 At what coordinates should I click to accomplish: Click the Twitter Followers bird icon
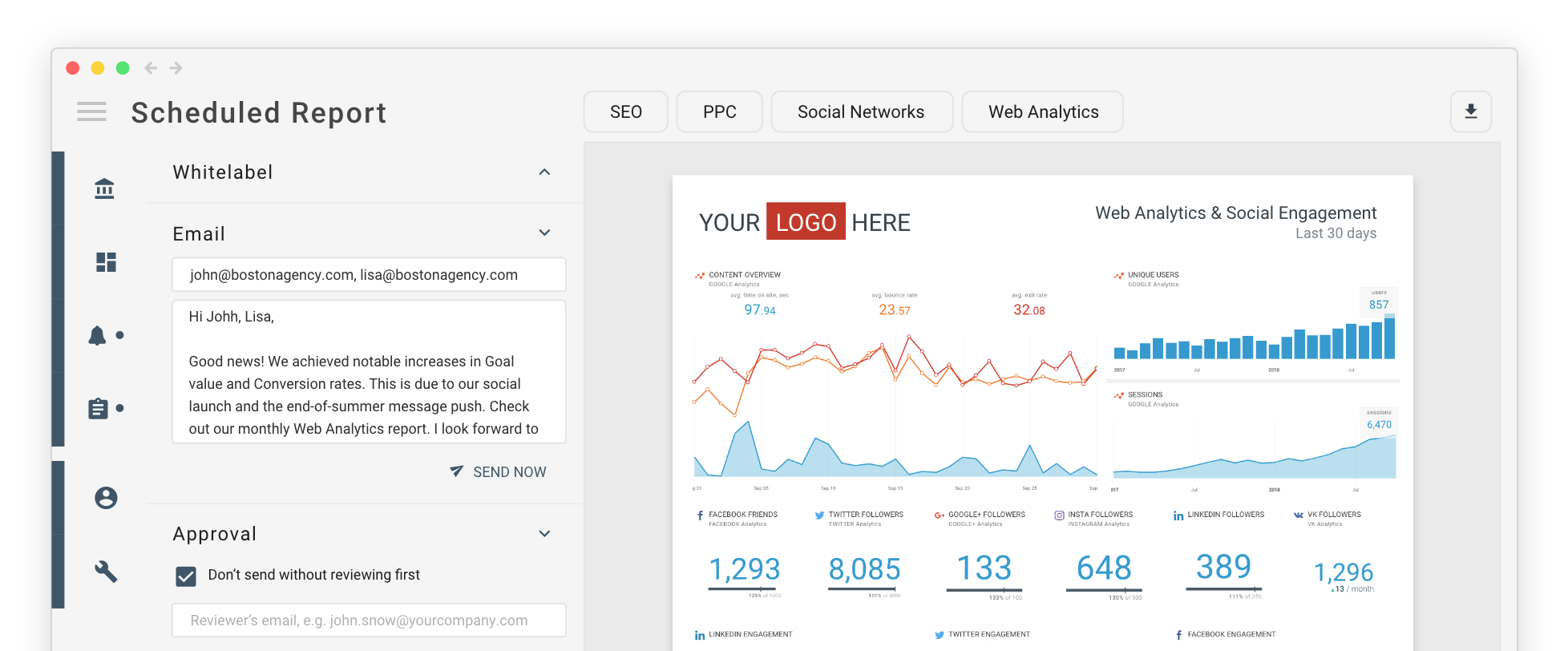[x=819, y=516]
